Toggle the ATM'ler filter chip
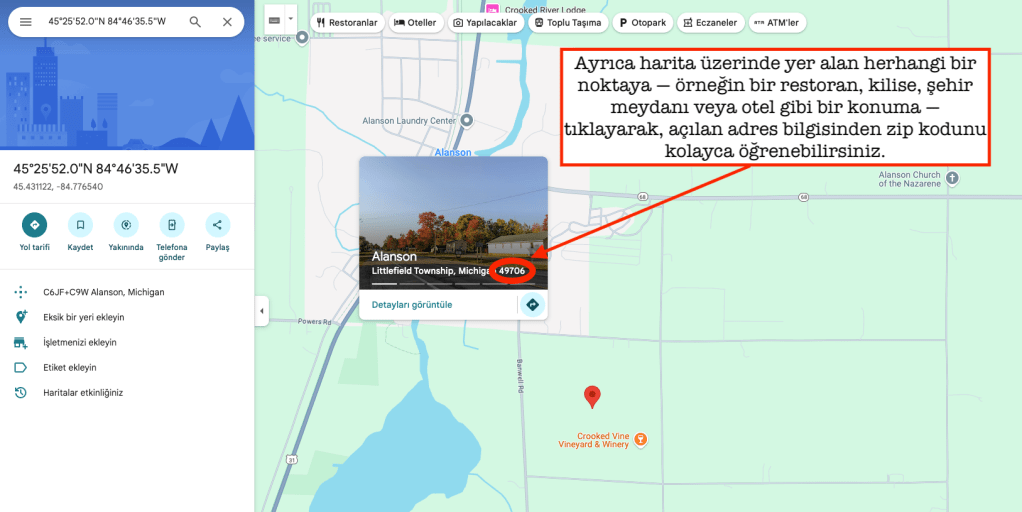The image size is (1022, 512). point(777,22)
